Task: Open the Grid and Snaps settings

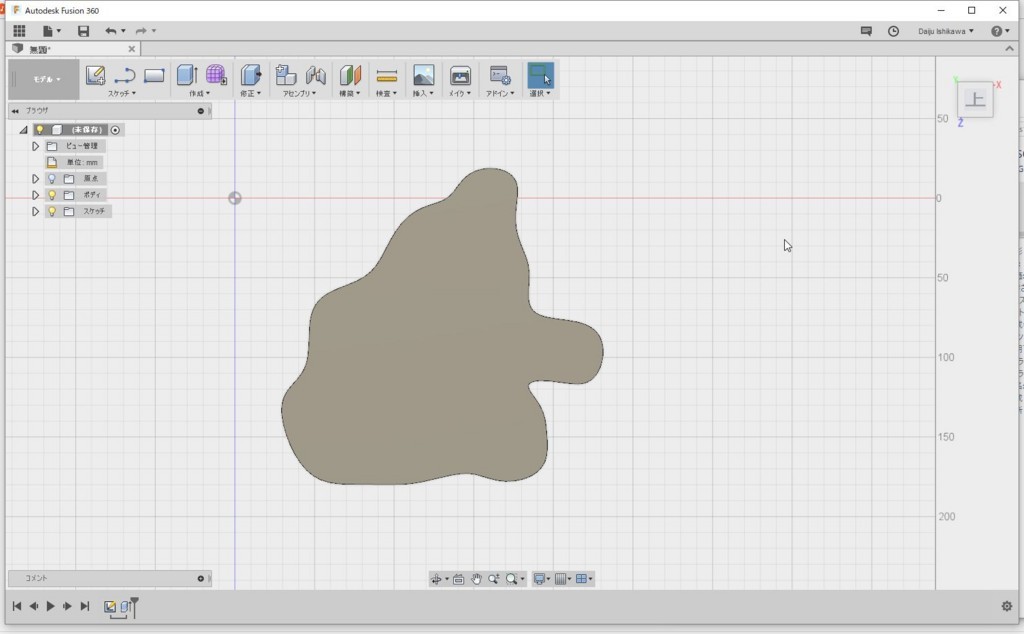Action: pos(560,579)
